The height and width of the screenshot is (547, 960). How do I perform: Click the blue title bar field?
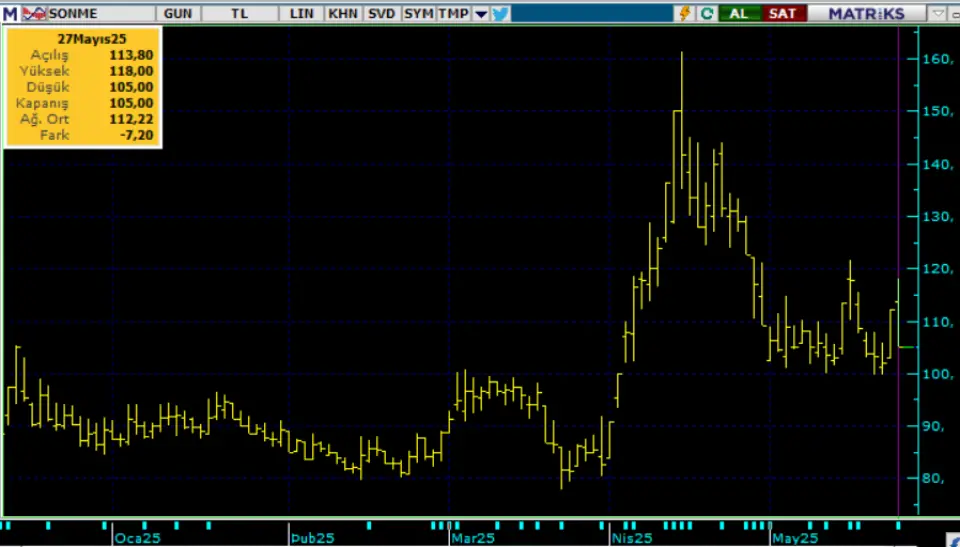pos(591,13)
